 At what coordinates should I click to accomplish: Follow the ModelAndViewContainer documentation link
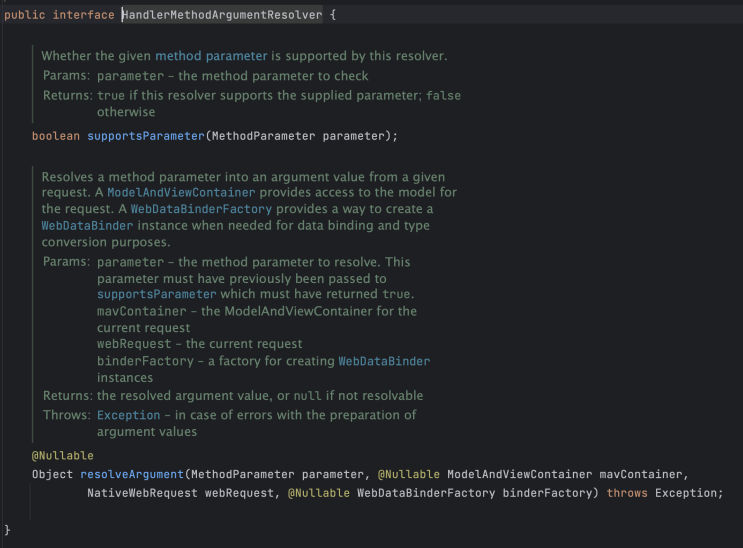point(181,192)
